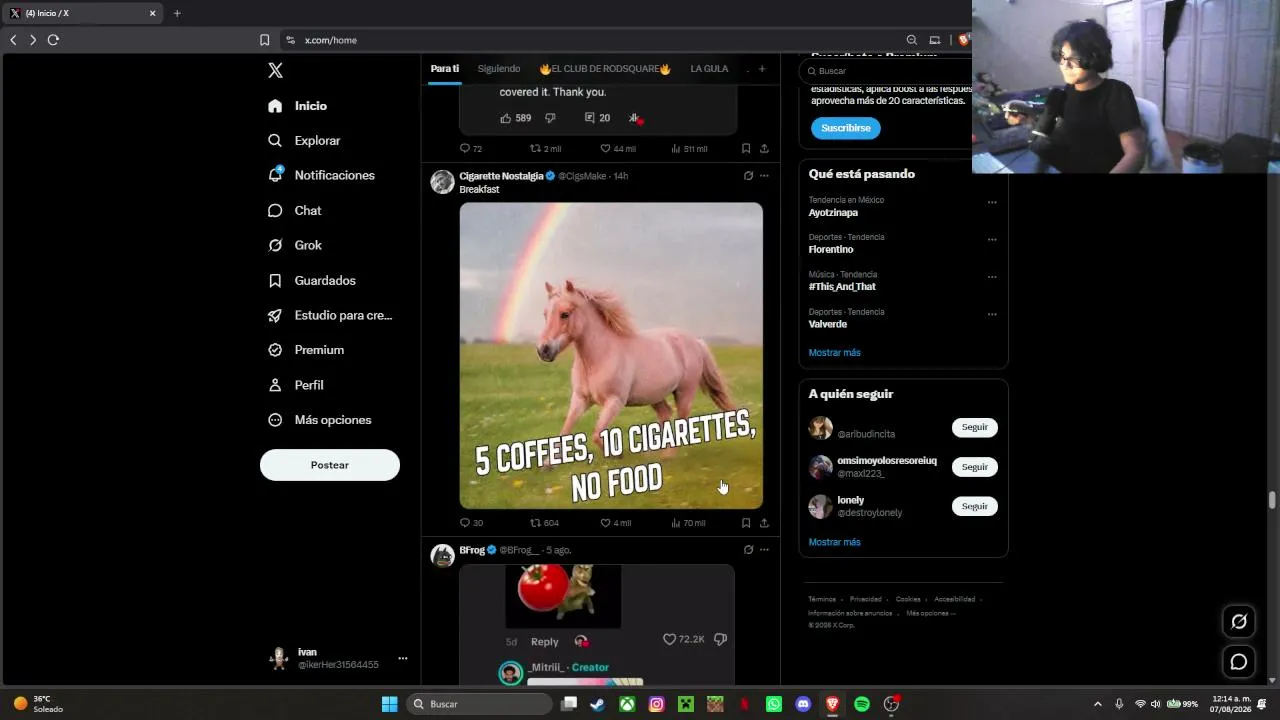
Task: Follow the @aribudincita account
Action: [x=975, y=427]
